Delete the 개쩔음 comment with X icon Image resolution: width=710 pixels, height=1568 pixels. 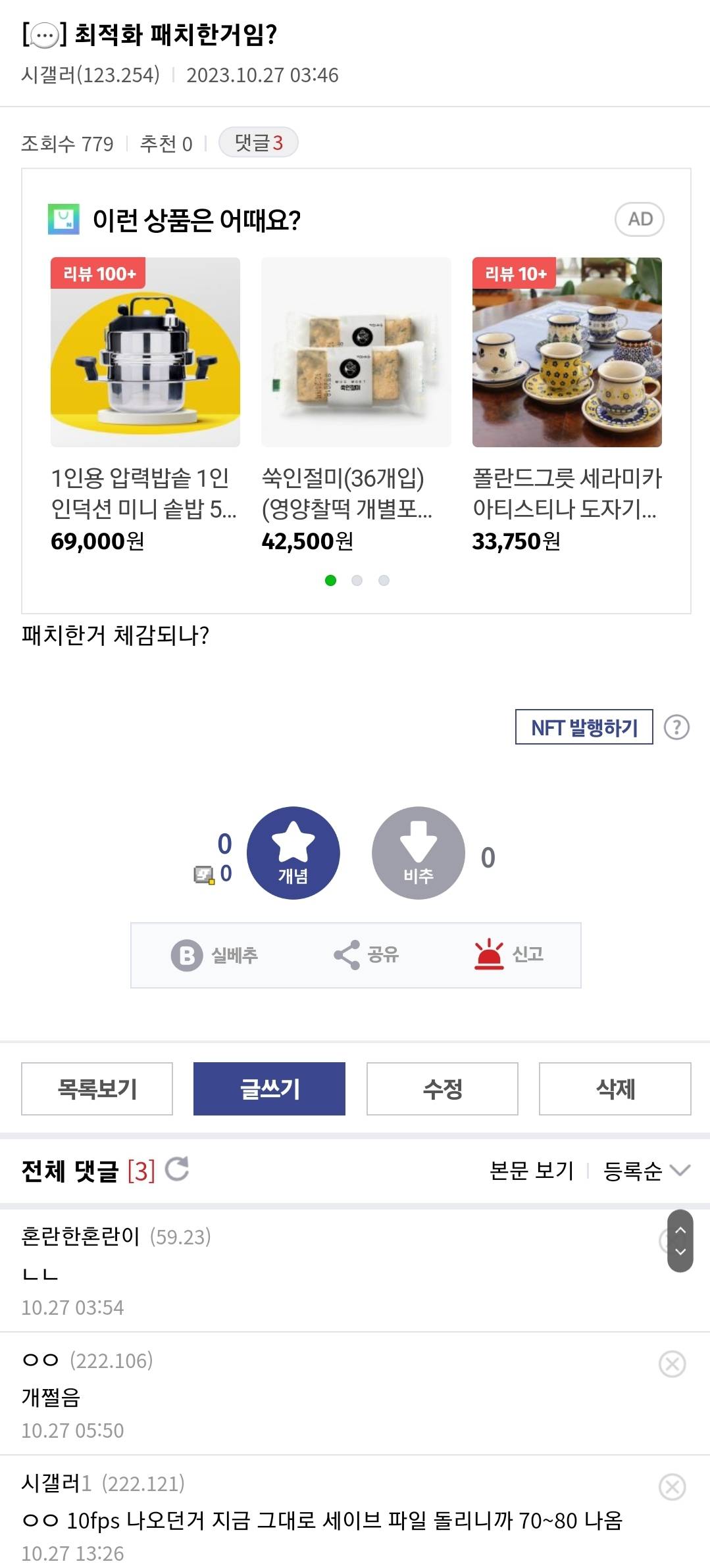672,1364
